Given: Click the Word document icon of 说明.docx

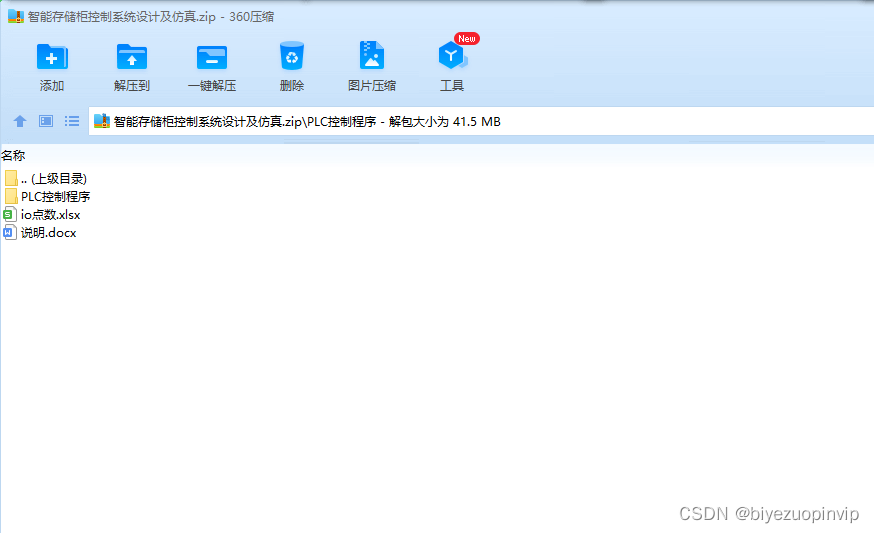Looking at the screenshot, I should click(10, 233).
